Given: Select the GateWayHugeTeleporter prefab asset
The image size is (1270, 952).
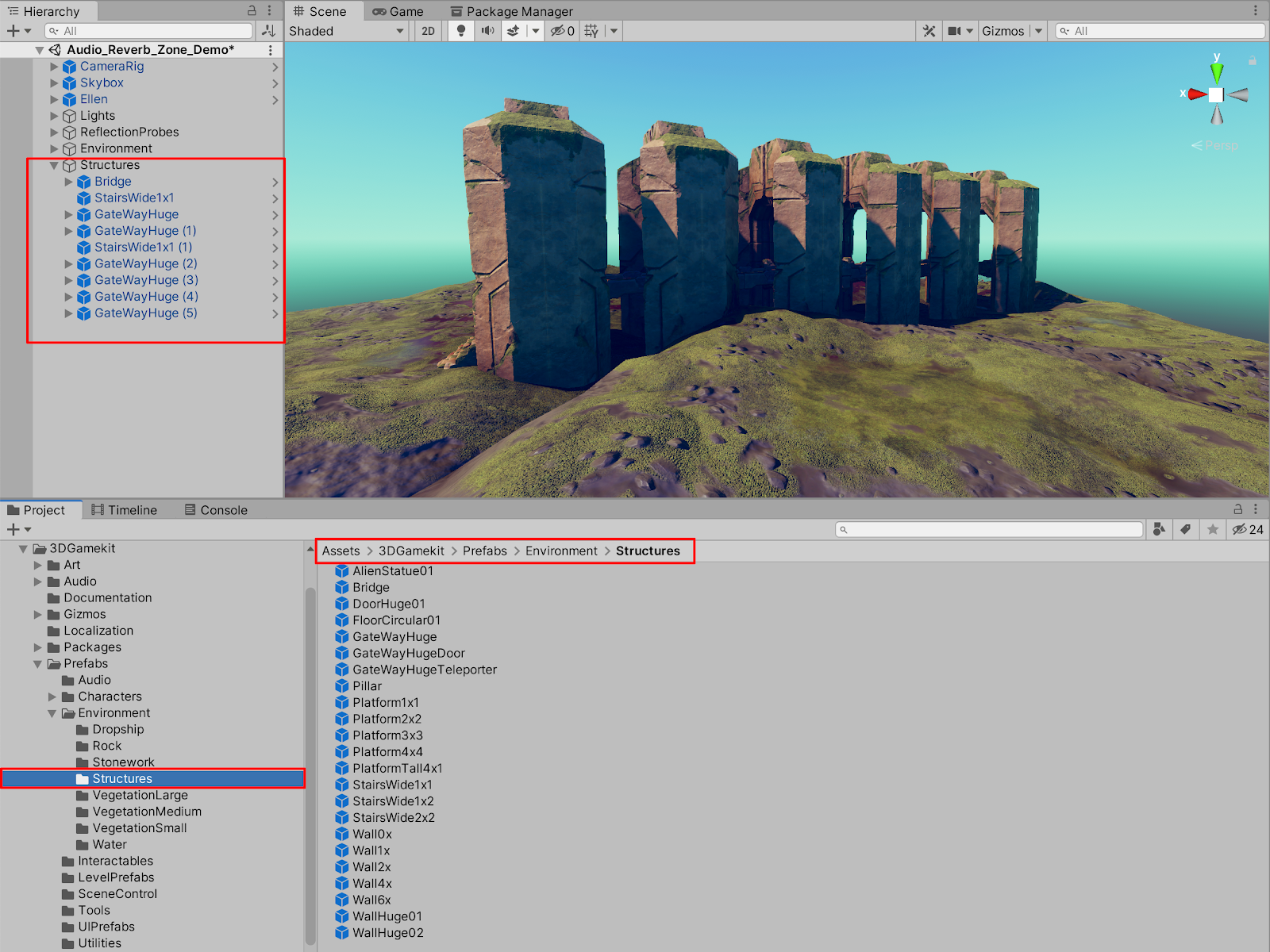Looking at the screenshot, I should (x=424, y=670).
